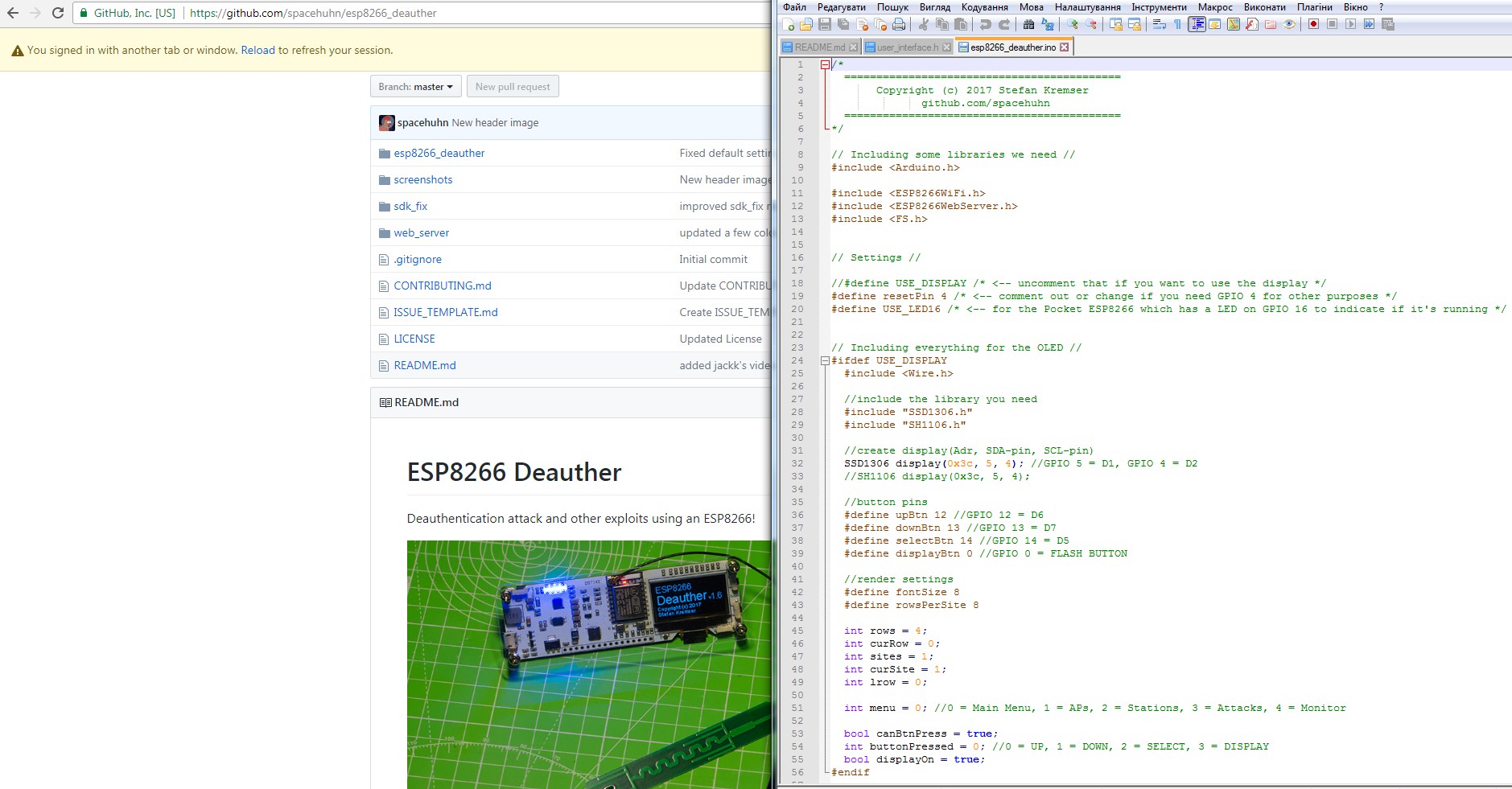Click the Save recorded macro icon
The width and height of the screenshot is (1512, 789).
[x=1388, y=24]
